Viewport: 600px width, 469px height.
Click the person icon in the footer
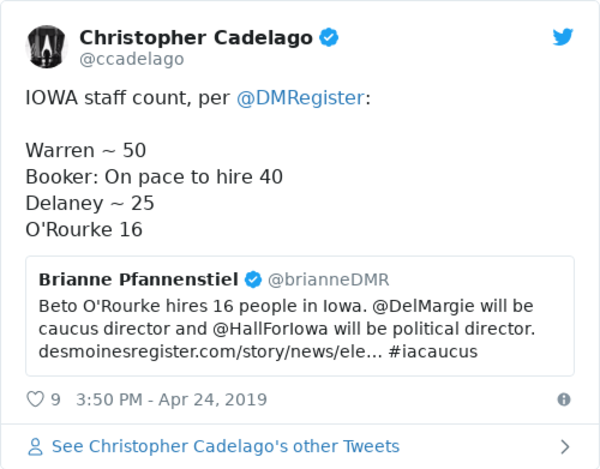[x=36, y=447]
